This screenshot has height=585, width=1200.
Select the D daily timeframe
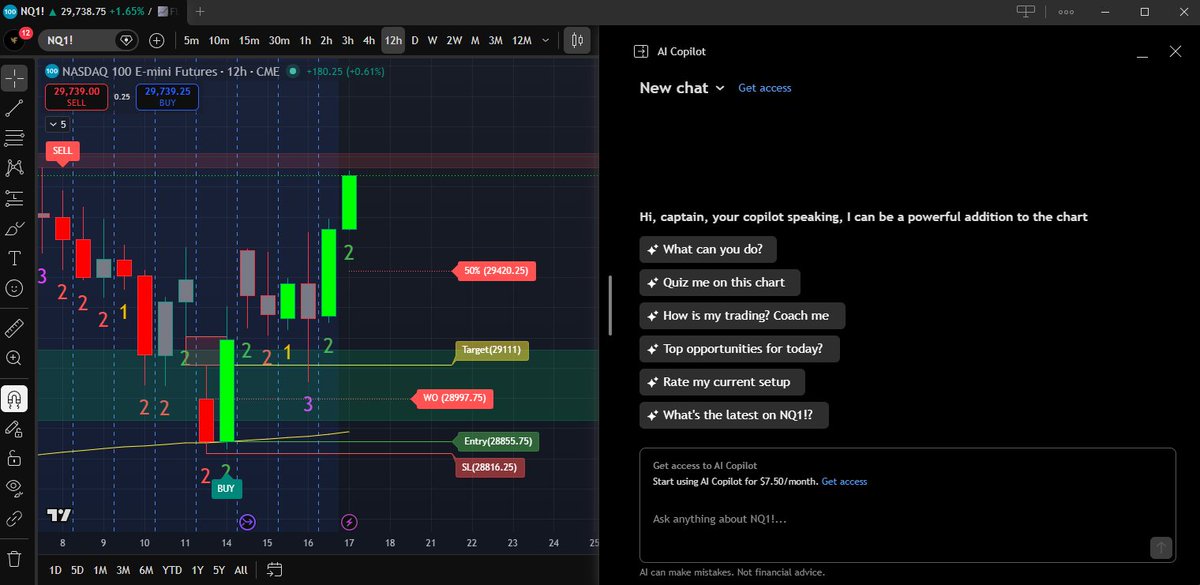point(415,41)
